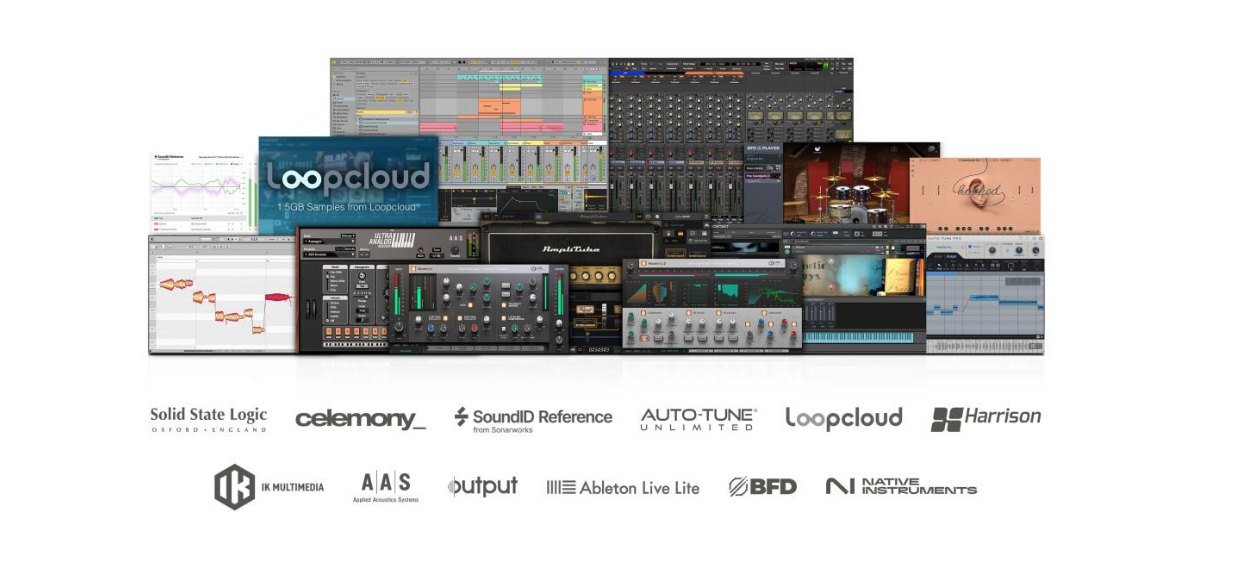This screenshot has width=1244, height=567.
Task: Click the '1.5GB Samples from Loopcloud' text
Action: [x=348, y=206]
